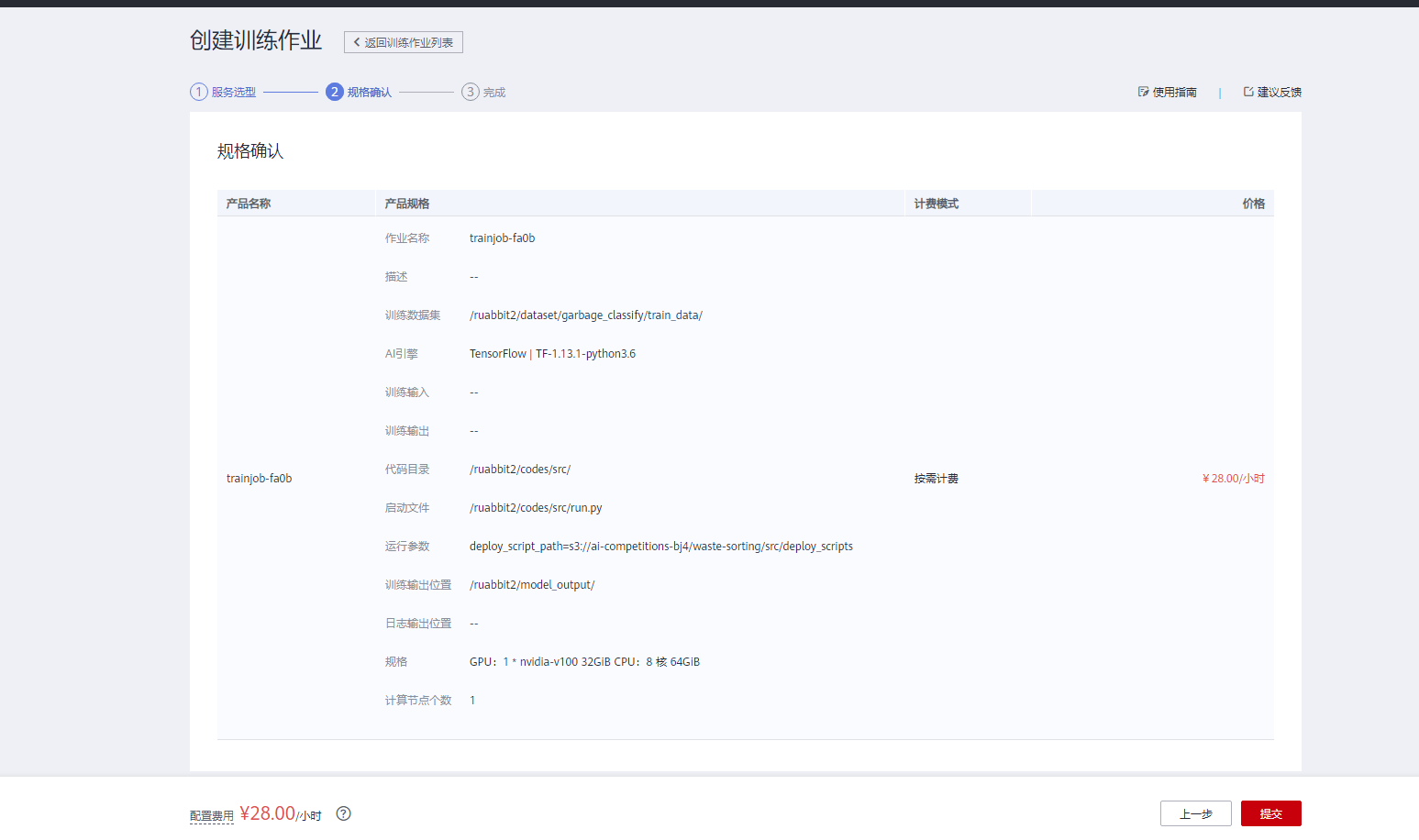Click the 训练输出 label
The height and width of the screenshot is (840, 1419).
pyautogui.click(x=407, y=431)
